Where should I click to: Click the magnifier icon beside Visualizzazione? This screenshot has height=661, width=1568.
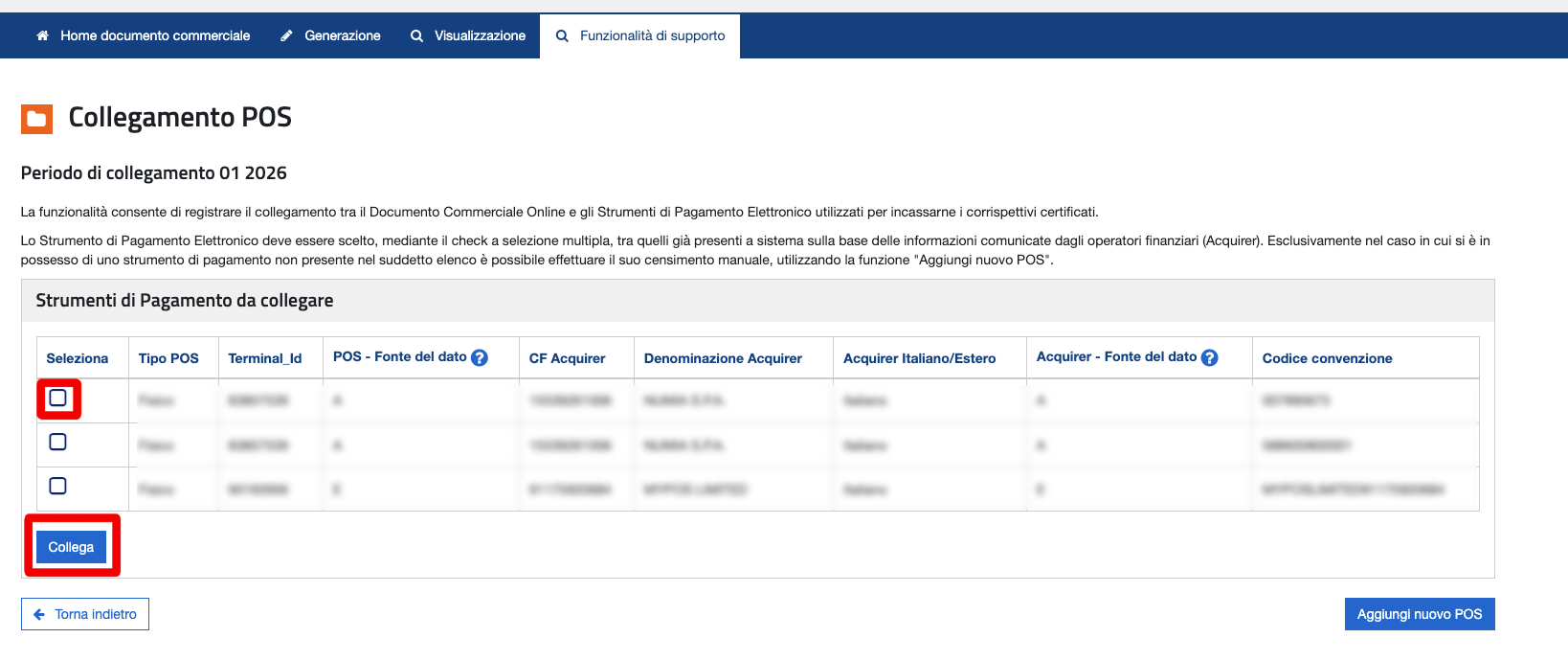(x=416, y=35)
